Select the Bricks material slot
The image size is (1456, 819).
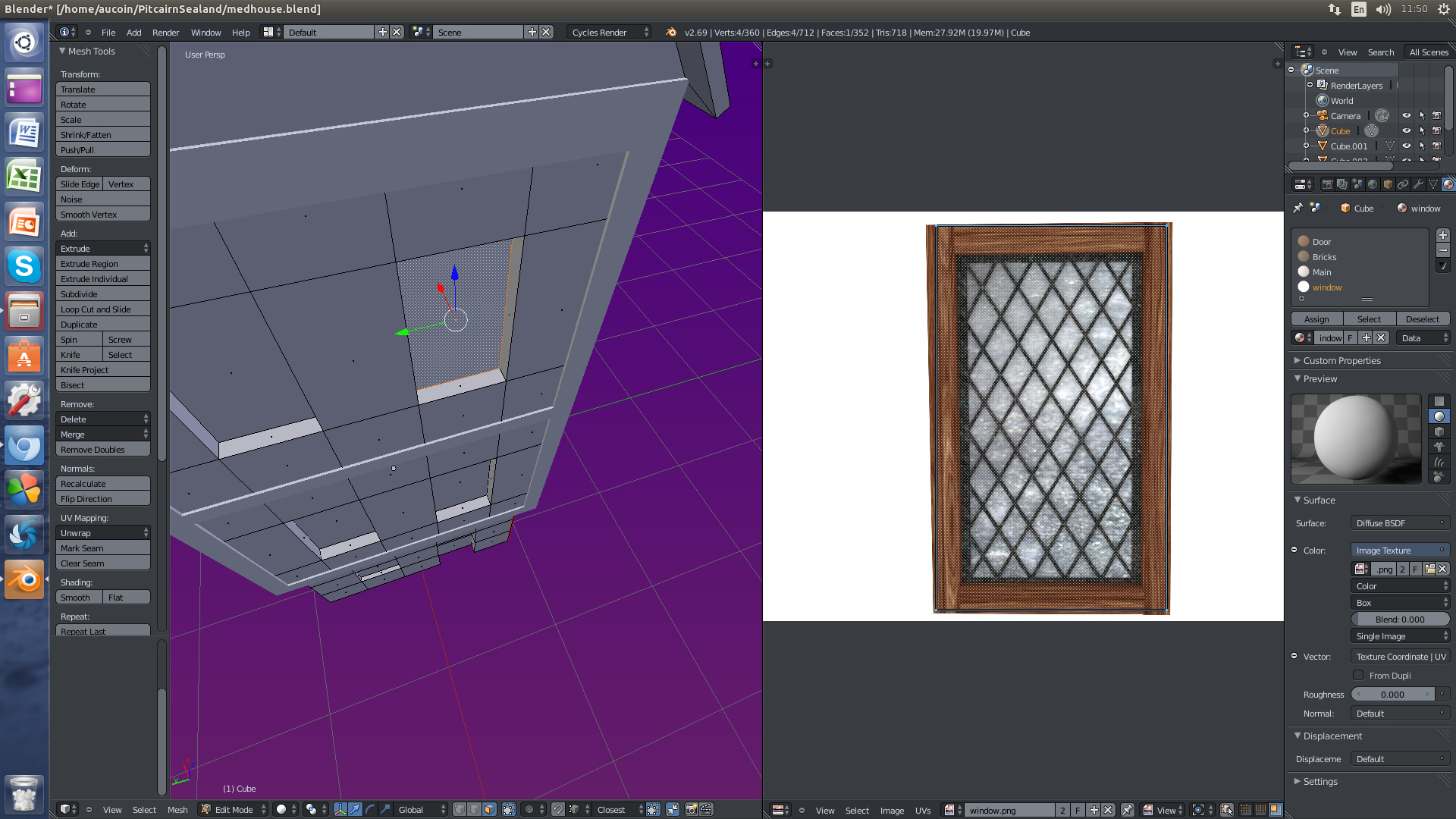coord(1360,257)
